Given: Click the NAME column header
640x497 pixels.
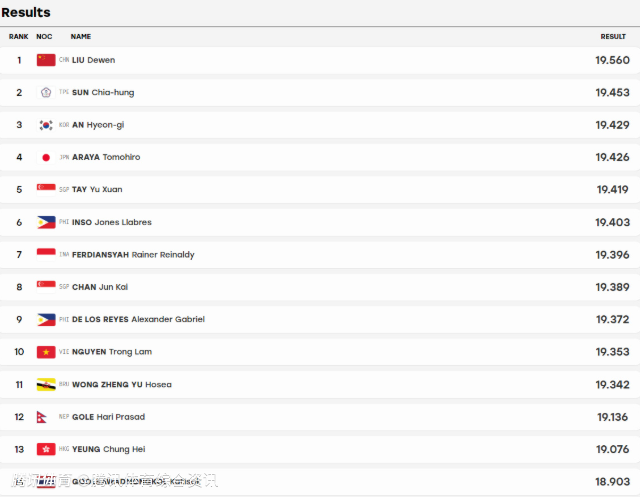Looking at the screenshot, I should [x=81, y=37].
